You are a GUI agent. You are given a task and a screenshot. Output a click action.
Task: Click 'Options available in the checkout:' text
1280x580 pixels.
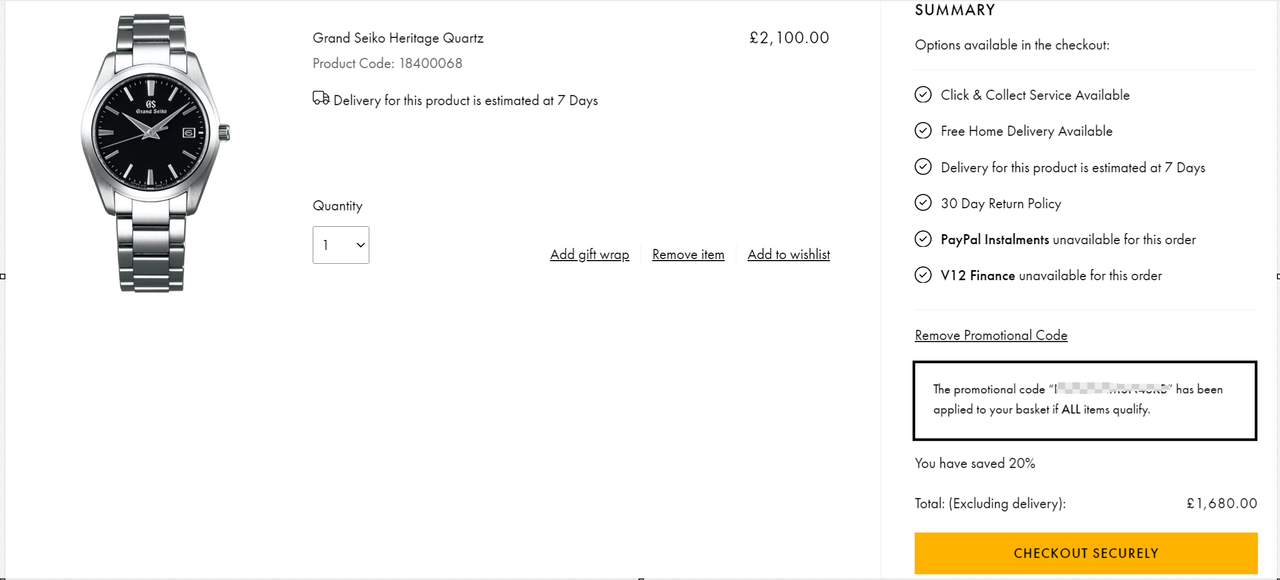point(1012,45)
